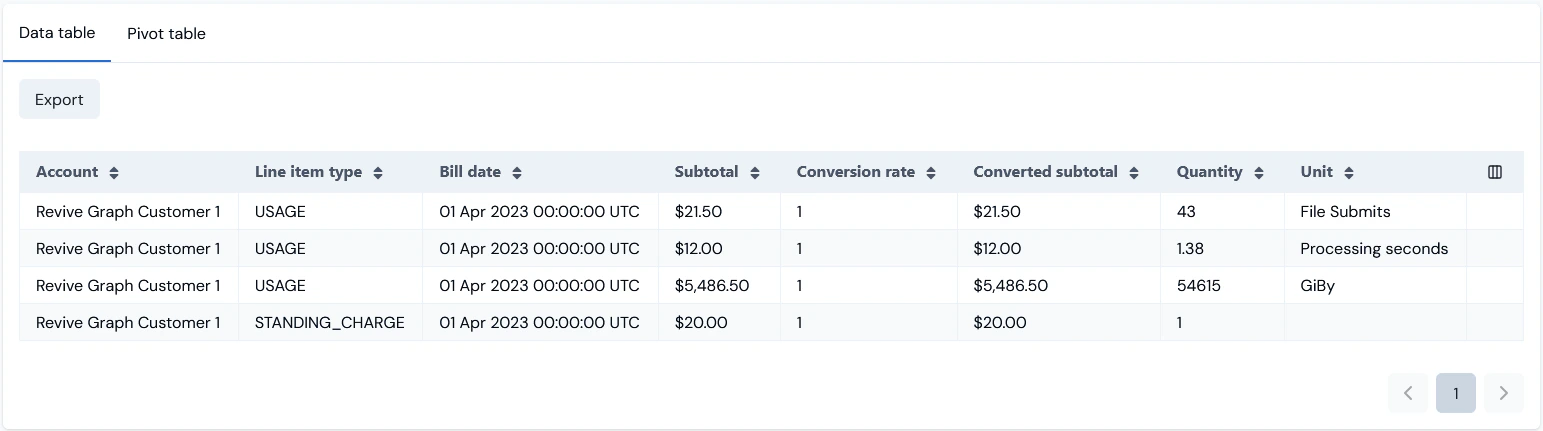The image size is (1543, 431).
Task: Sort table by Unit icon
Action: pyautogui.click(x=1349, y=173)
